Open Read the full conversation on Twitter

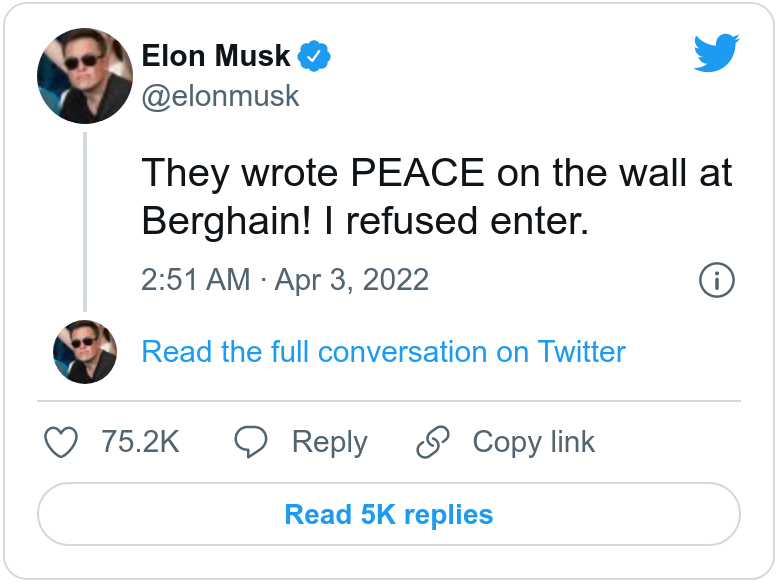tap(384, 352)
